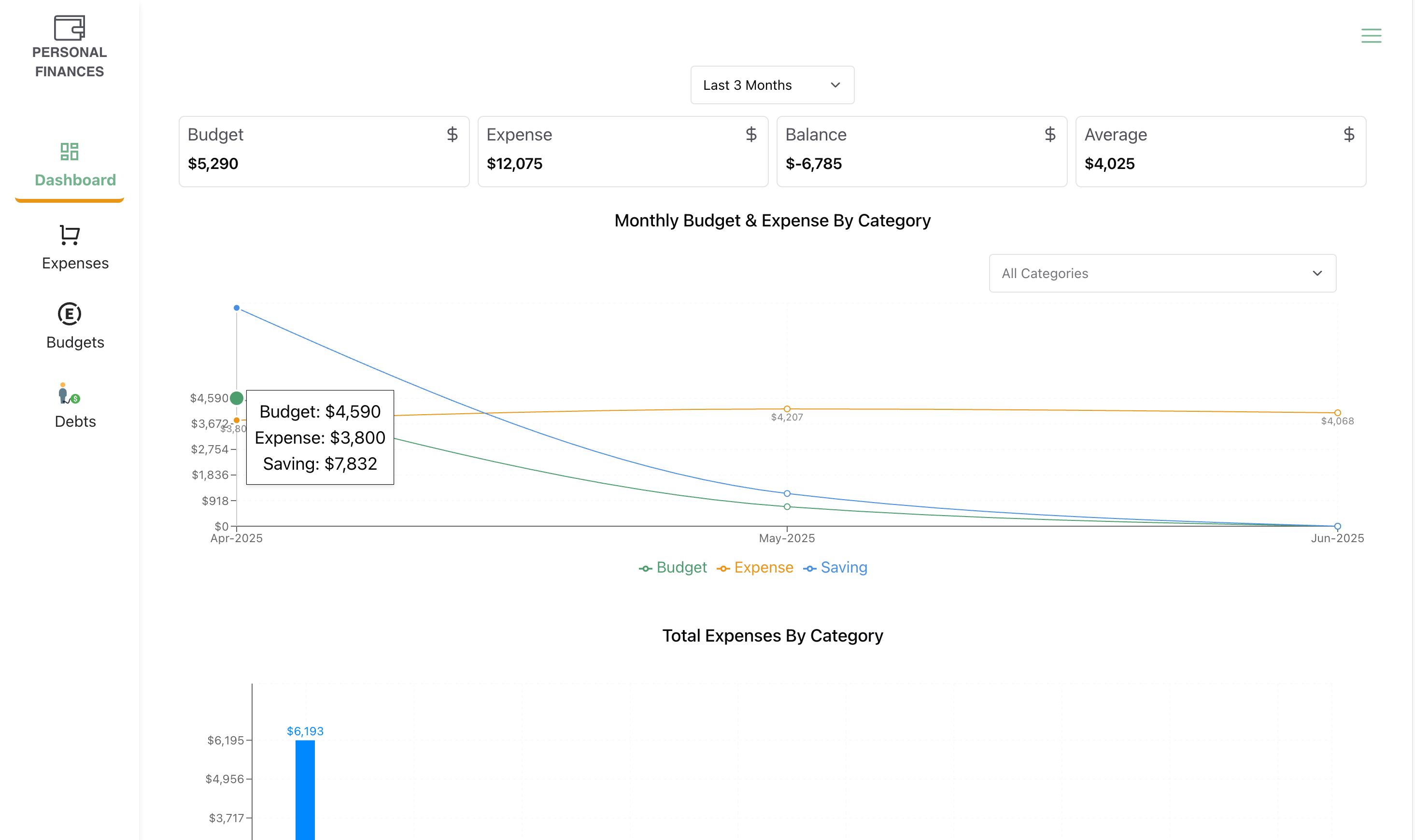Select the Dashboard grid icon
This screenshot has height=840, width=1415.
pos(69,152)
